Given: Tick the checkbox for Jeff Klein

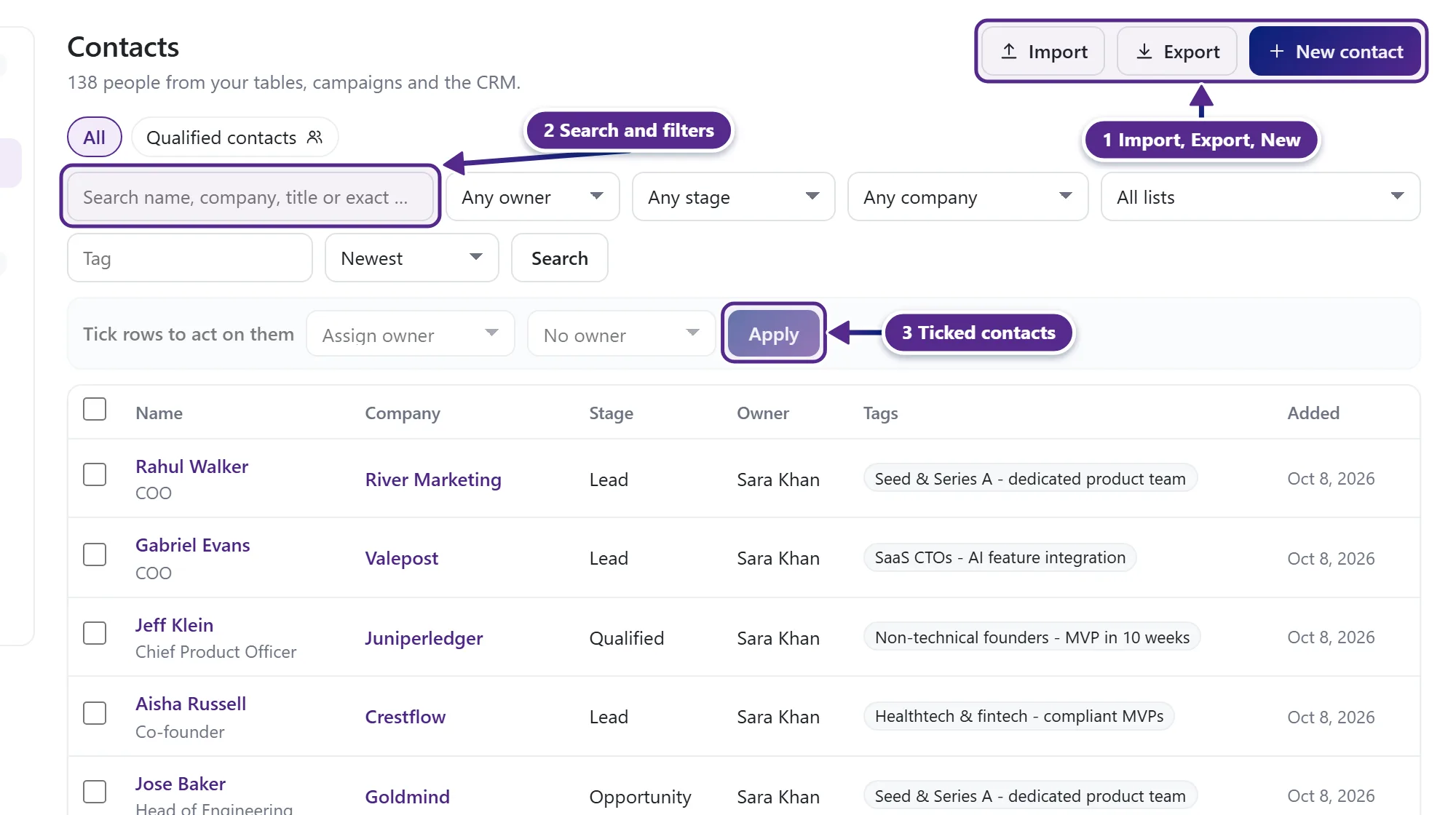Looking at the screenshot, I should [95, 633].
